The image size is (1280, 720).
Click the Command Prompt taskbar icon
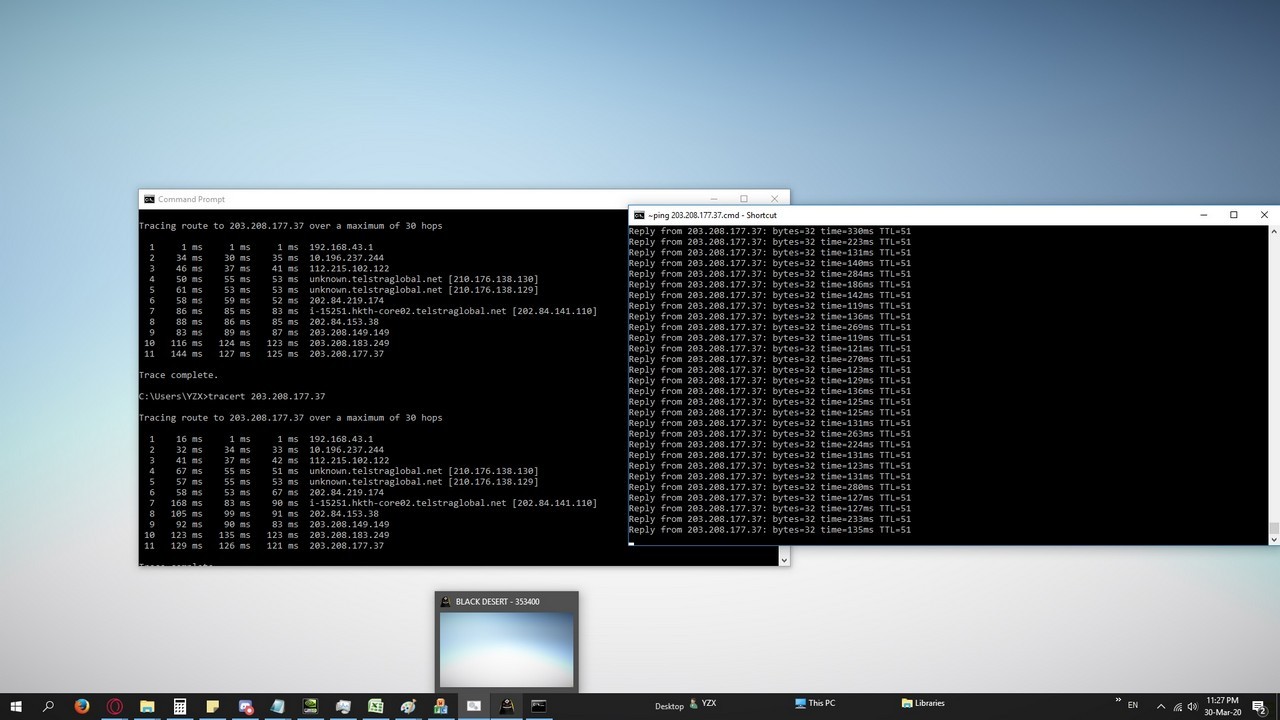point(538,706)
